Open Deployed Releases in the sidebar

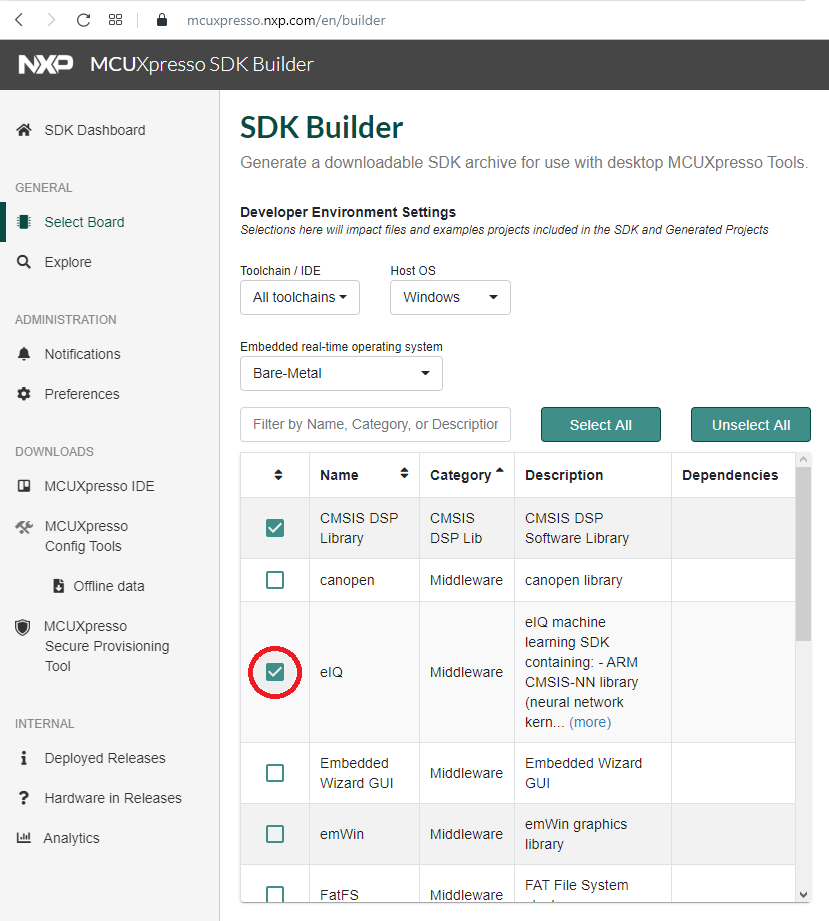pos(104,758)
